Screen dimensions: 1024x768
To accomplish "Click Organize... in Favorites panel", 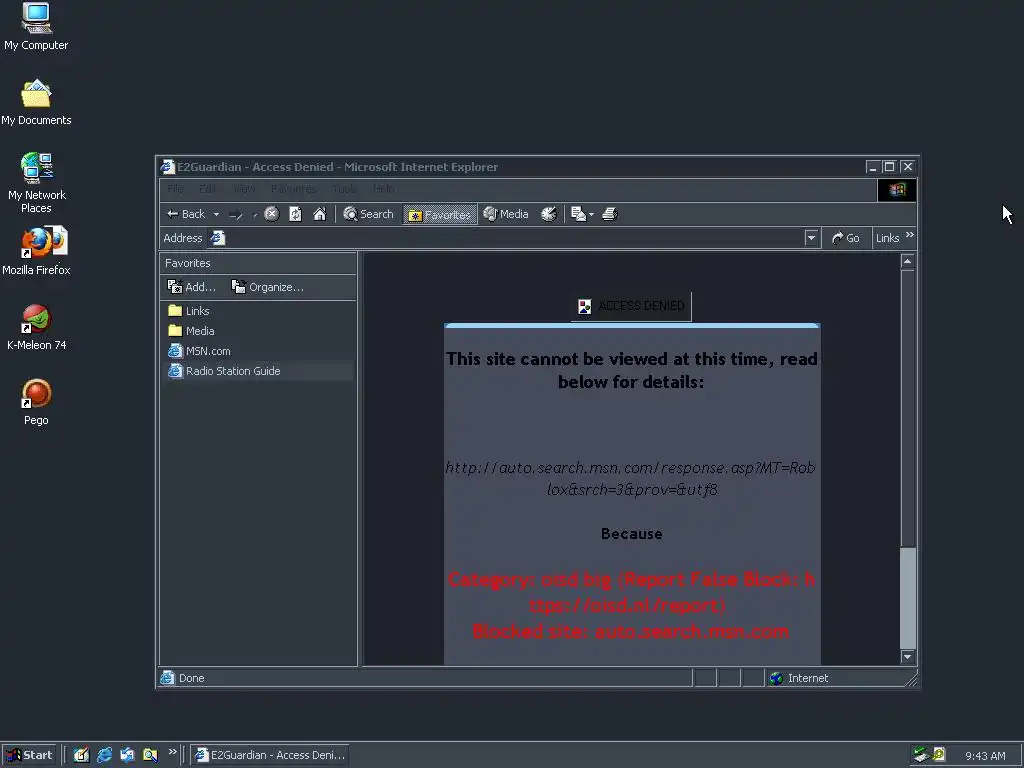I will (x=268, y=287).
